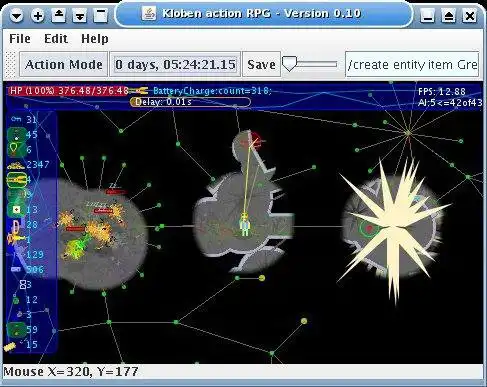Click the red targeted enemy at beam end

255,141
